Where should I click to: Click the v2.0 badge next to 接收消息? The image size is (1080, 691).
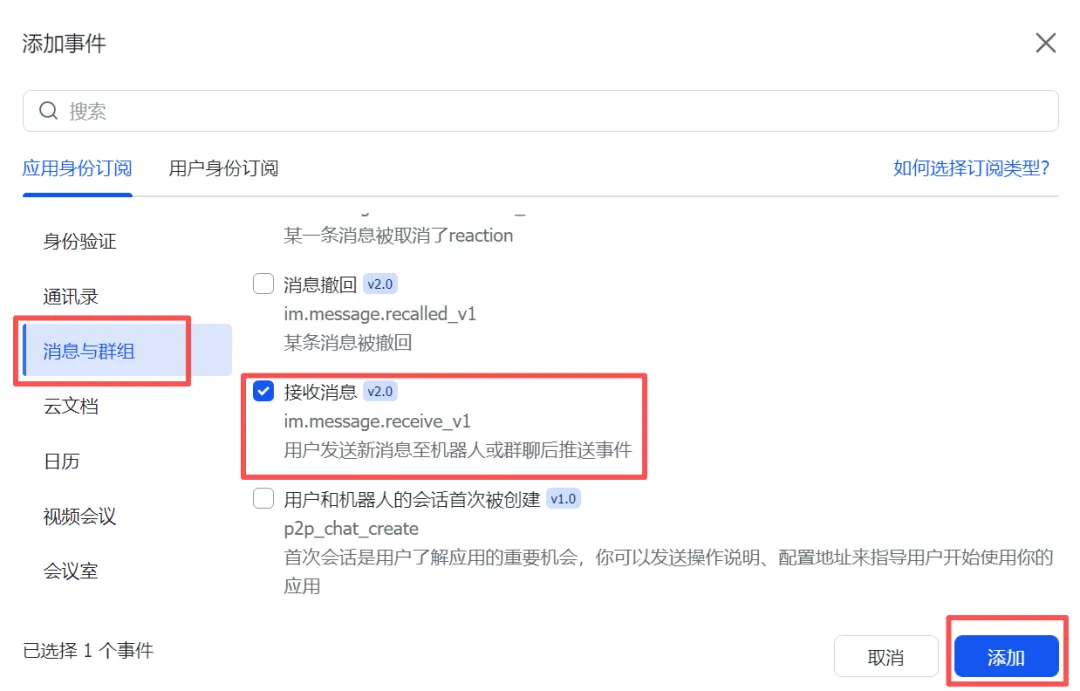[x=380, y=391]
